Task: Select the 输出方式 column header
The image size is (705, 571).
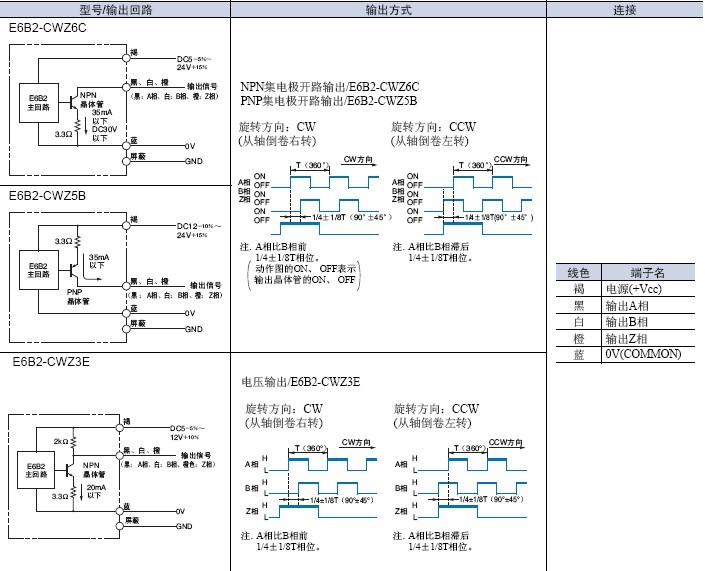Action: click(388, 9)
